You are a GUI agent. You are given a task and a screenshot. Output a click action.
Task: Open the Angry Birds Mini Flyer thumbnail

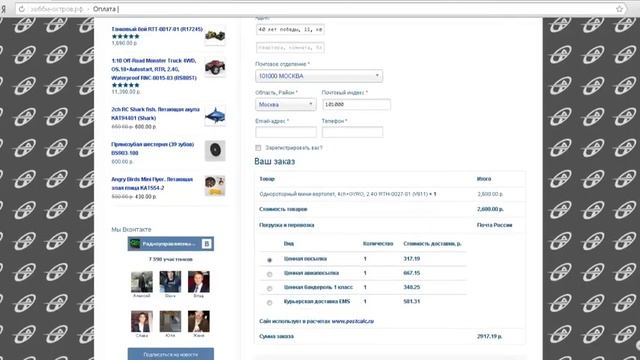(215, 186)
